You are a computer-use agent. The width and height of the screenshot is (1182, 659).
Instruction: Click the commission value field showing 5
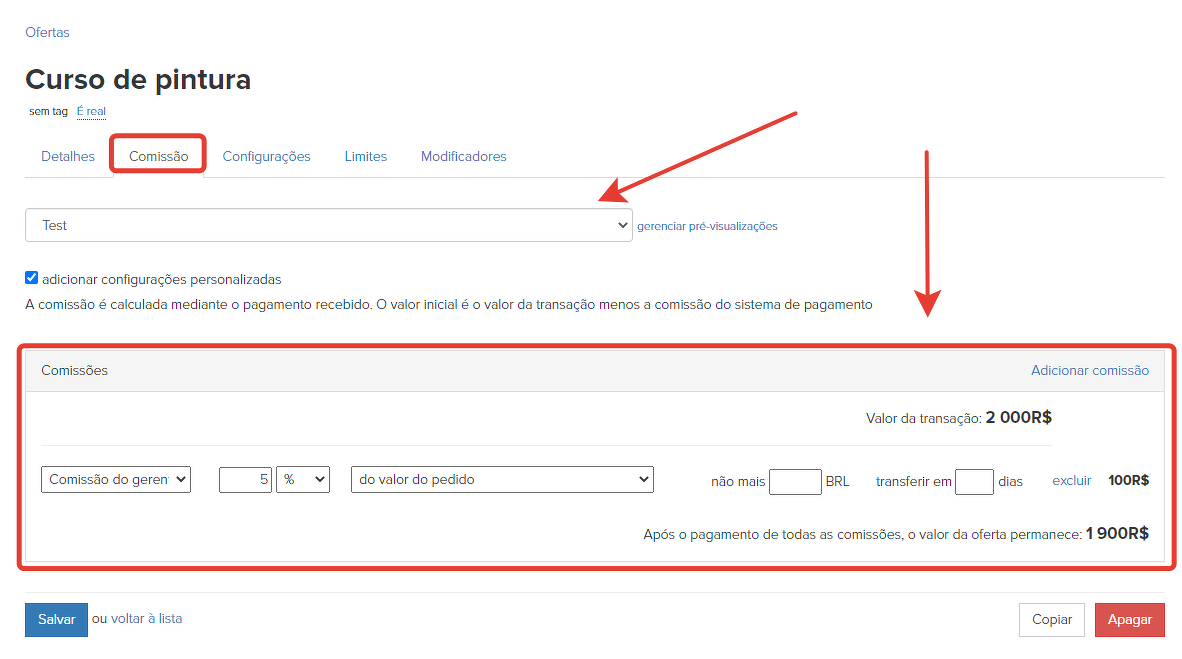point(245,480)
